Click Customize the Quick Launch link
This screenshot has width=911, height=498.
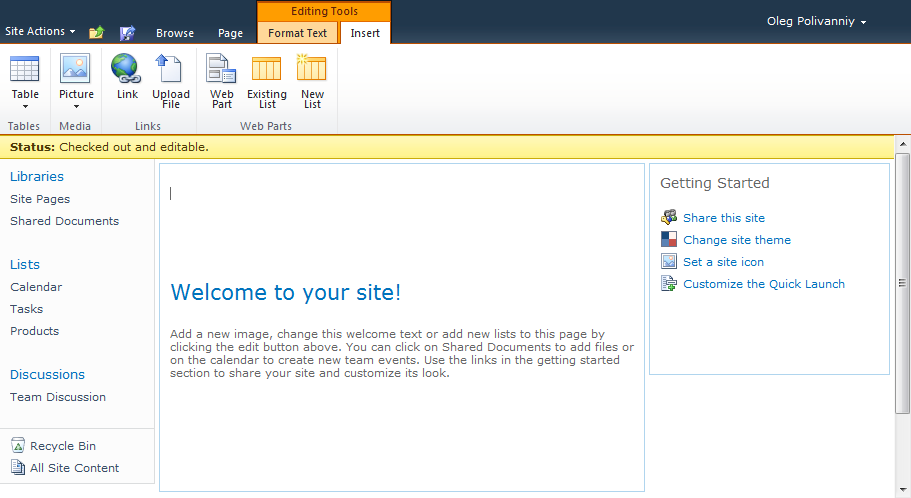tap(764, 284)
